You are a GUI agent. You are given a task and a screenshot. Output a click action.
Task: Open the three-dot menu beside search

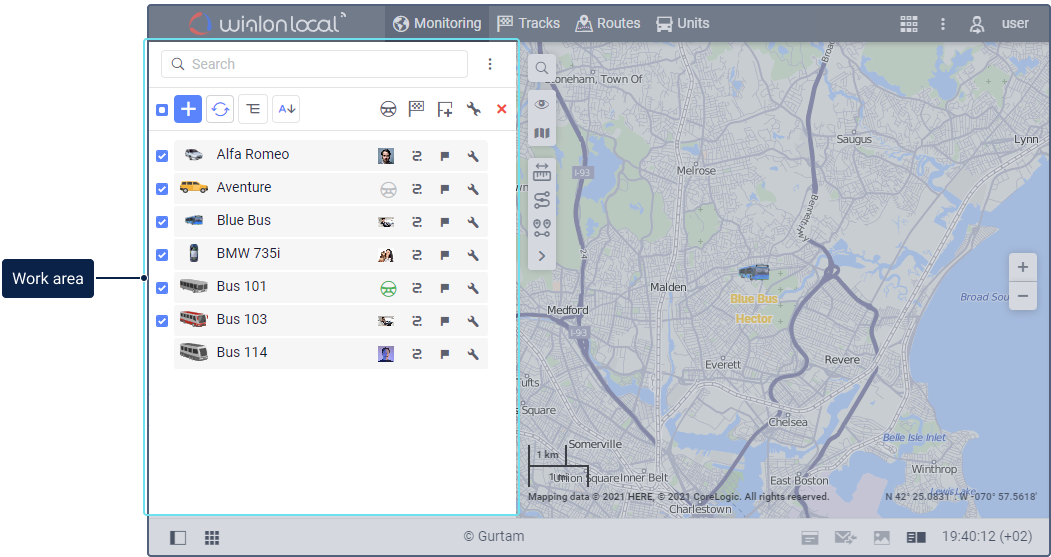(490, 64)
